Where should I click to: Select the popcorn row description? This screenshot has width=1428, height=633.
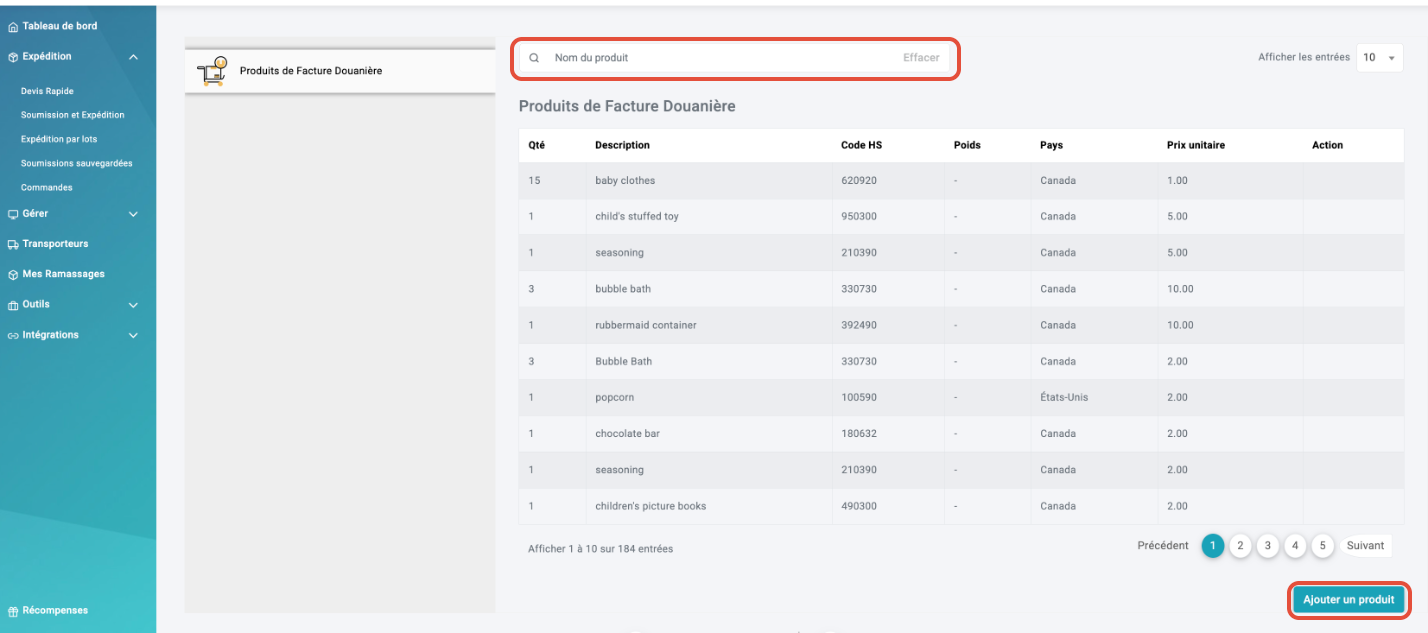615,398
